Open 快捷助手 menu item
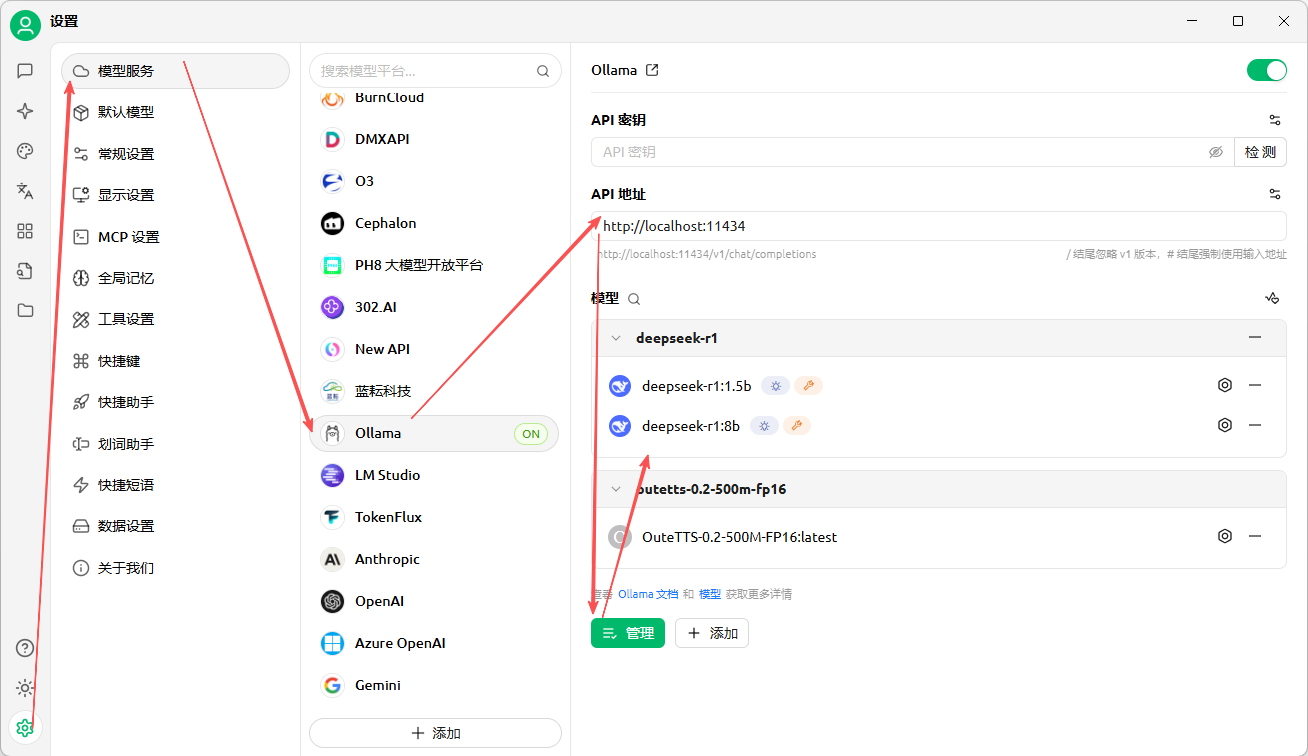1308x756 pixels. click(x=175, y=402)
